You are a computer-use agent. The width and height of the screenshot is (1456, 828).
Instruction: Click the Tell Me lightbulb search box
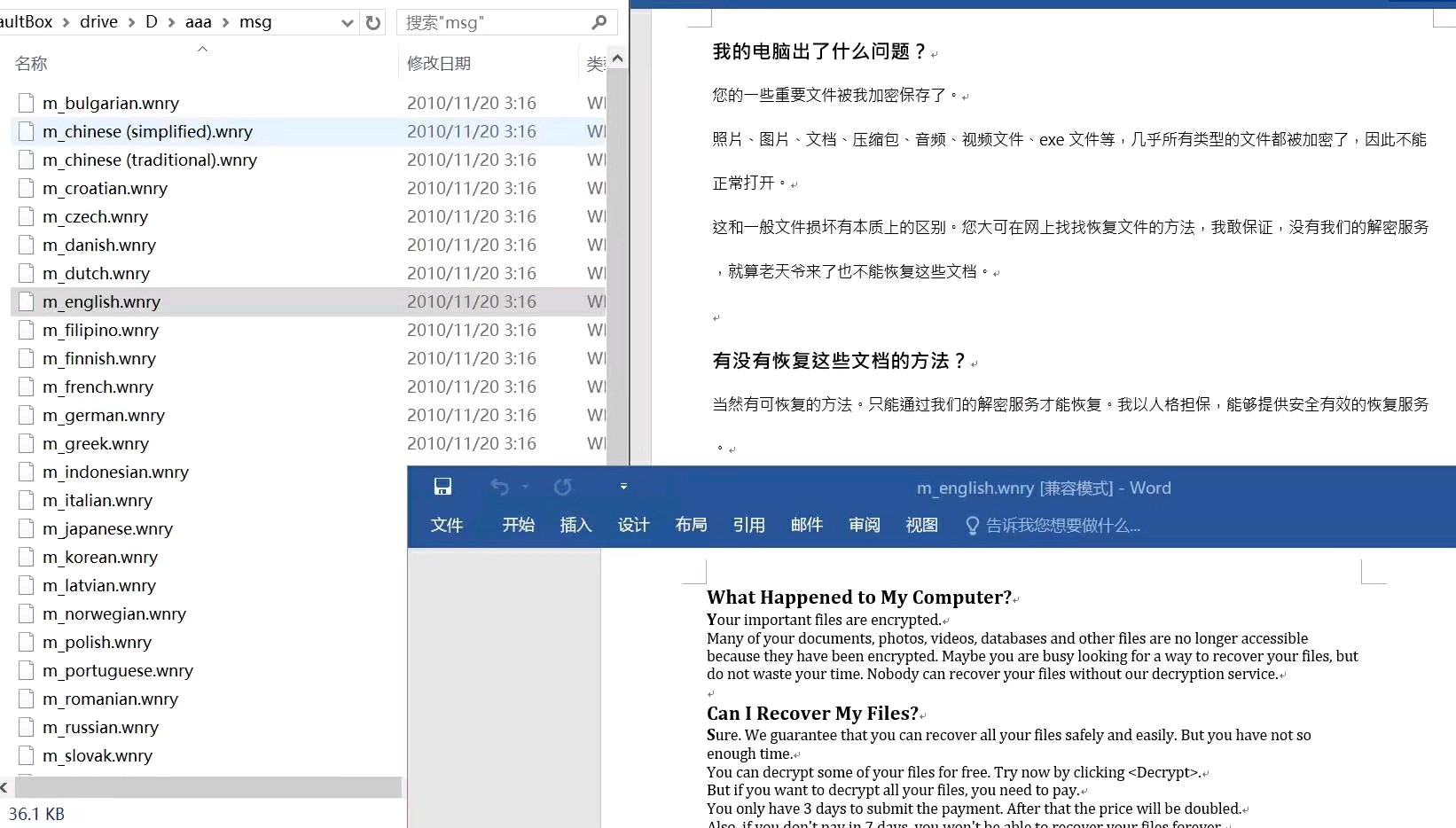click(1053, 526)
